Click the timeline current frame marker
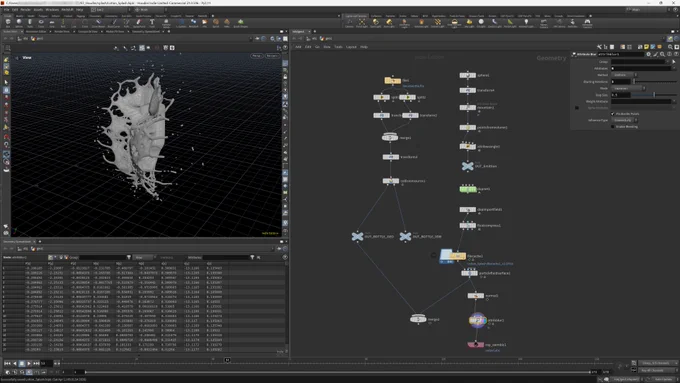 coord(227,360)
